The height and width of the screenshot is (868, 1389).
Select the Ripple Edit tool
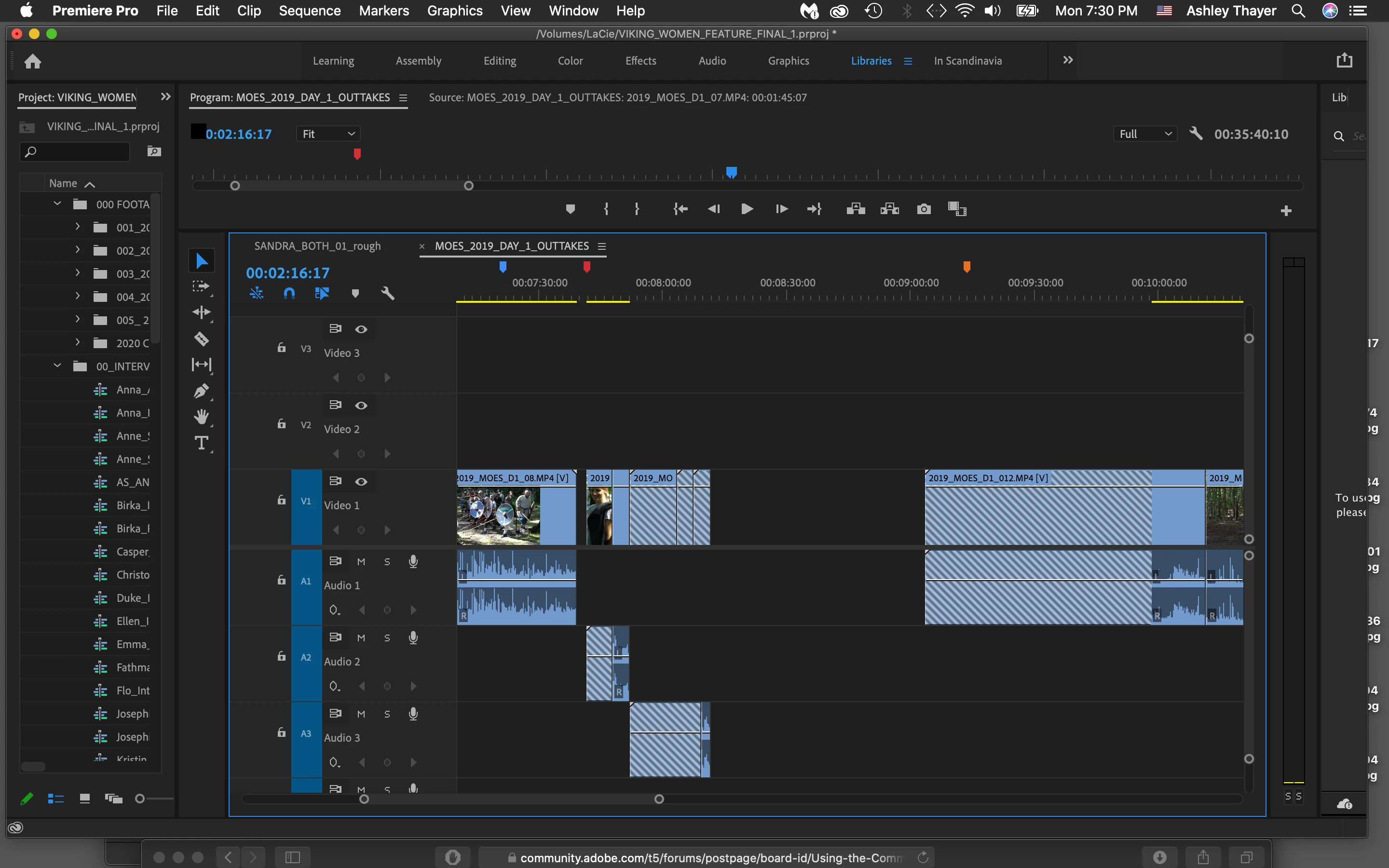pyautogui.click(x=202, y=312)
